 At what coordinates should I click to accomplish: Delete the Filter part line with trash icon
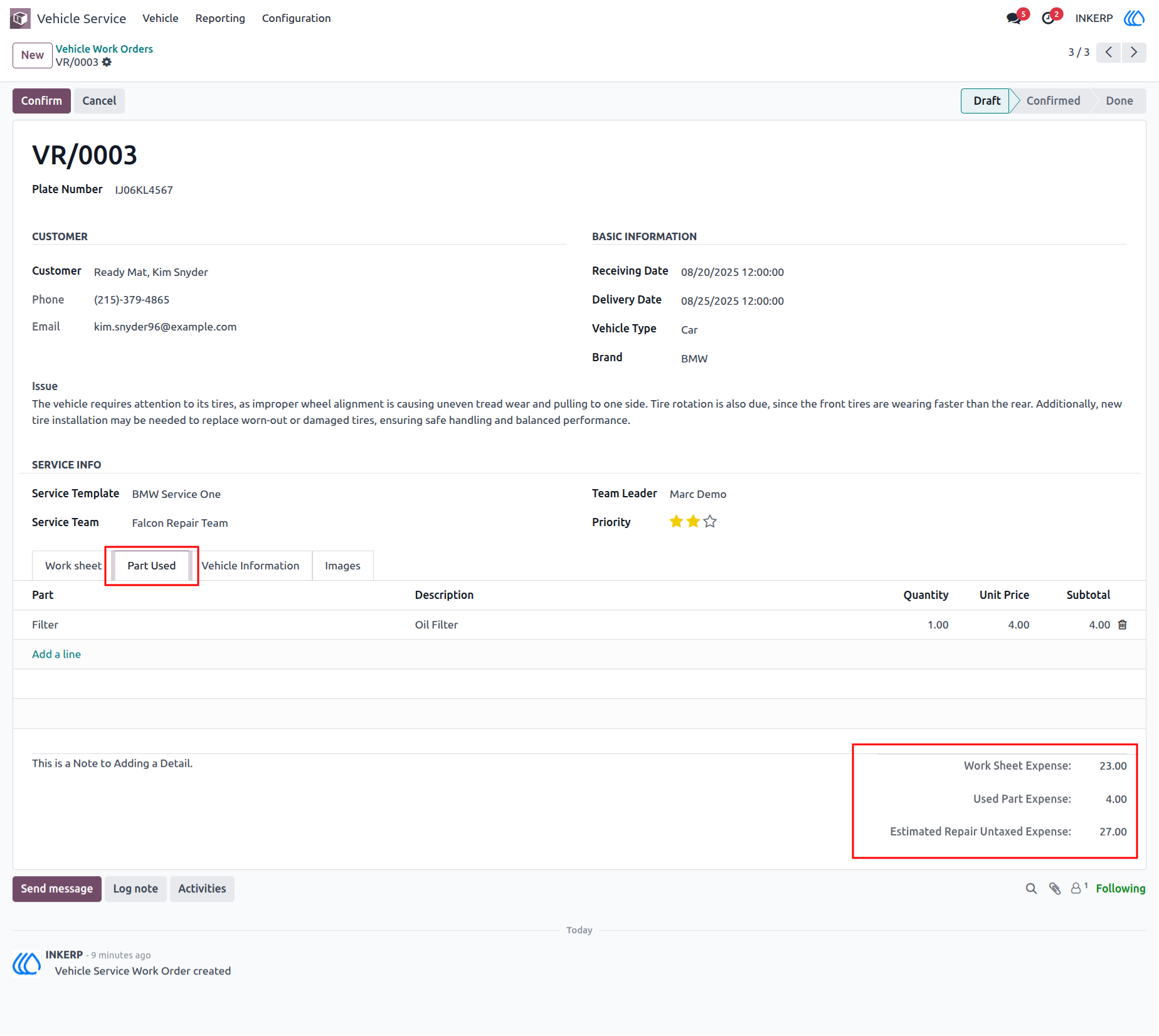point(1123,625)
